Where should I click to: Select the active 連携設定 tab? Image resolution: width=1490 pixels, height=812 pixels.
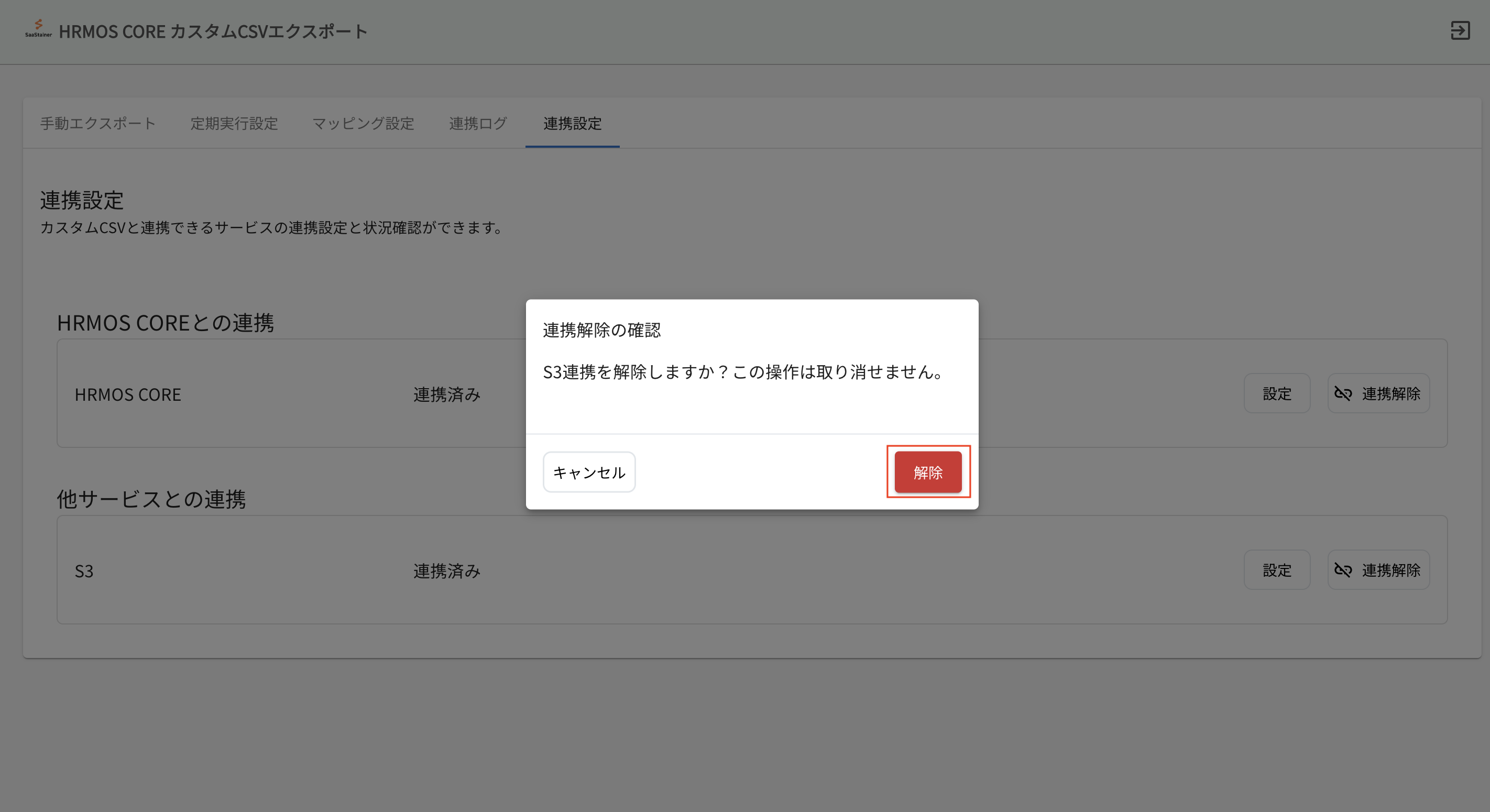click(572, 123)
